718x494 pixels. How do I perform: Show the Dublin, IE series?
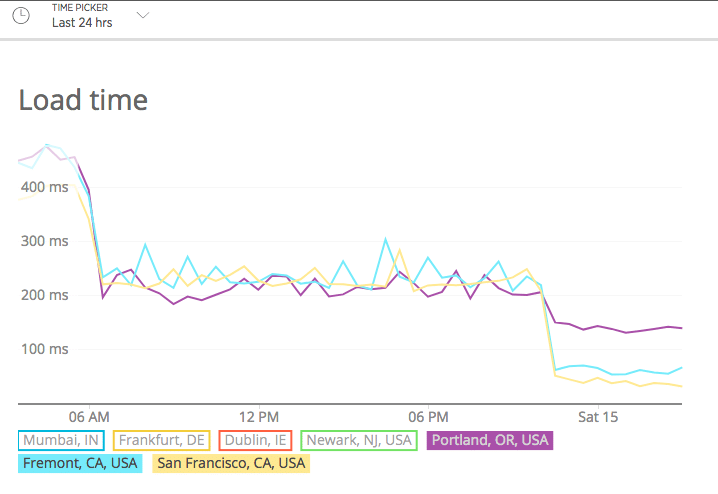[x=254, y=440]
